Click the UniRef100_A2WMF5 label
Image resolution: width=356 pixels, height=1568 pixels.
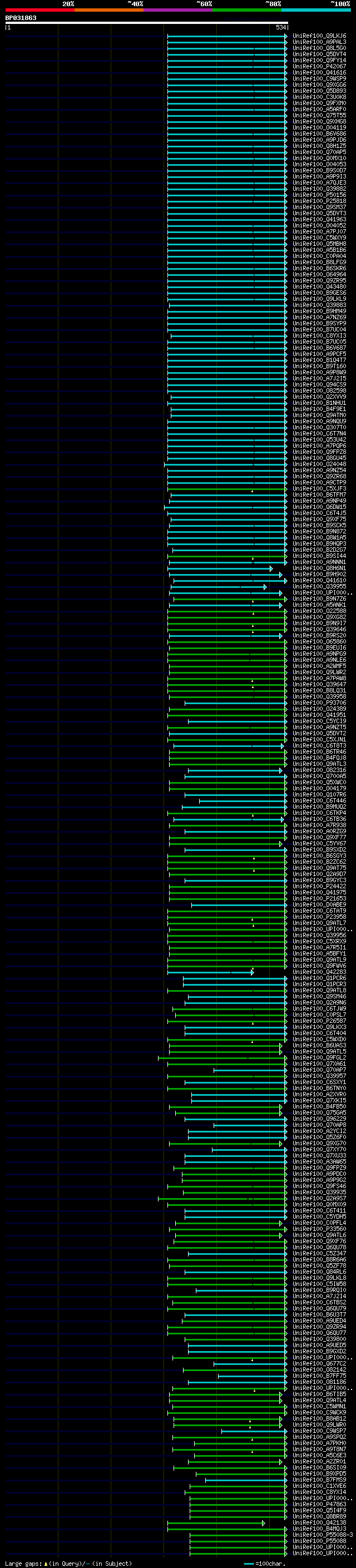(x=319, y=666)
